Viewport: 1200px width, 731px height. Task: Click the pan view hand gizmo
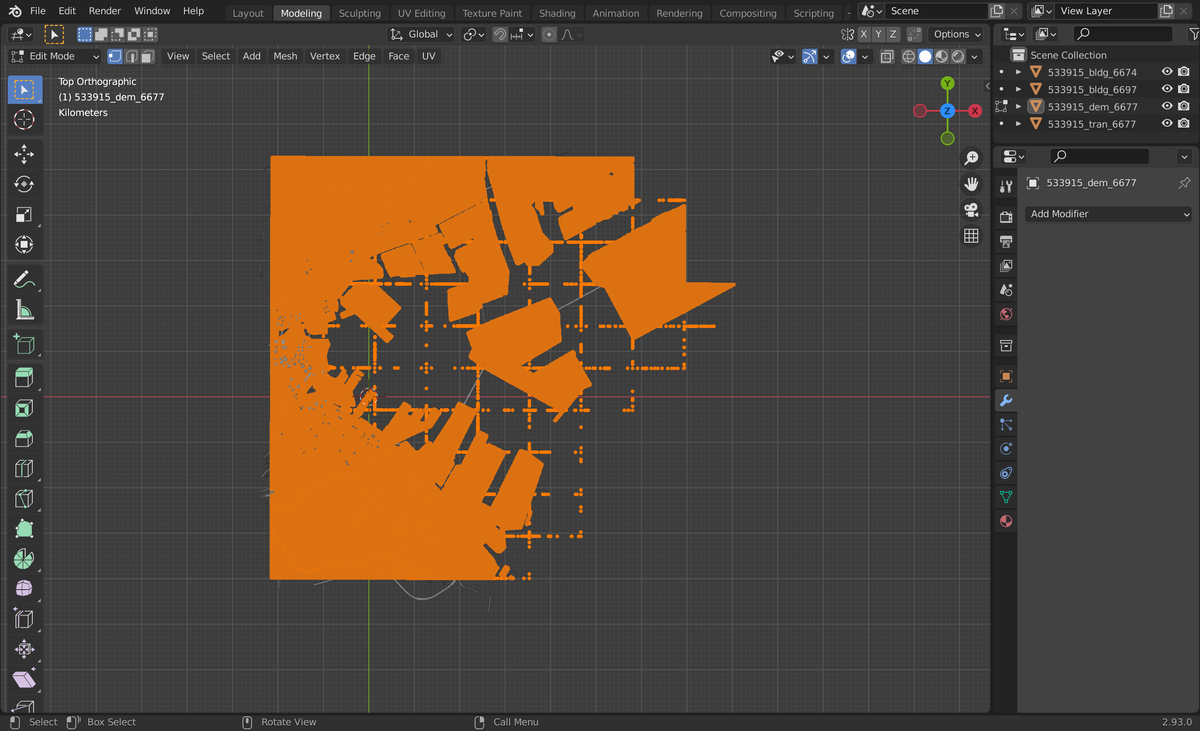[971, 184]
